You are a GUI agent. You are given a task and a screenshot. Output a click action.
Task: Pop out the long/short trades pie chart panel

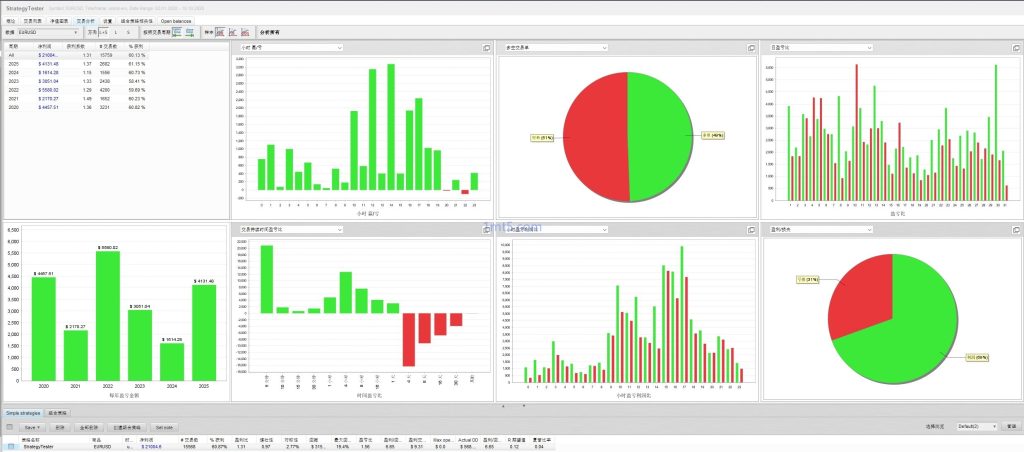[751, 47]
